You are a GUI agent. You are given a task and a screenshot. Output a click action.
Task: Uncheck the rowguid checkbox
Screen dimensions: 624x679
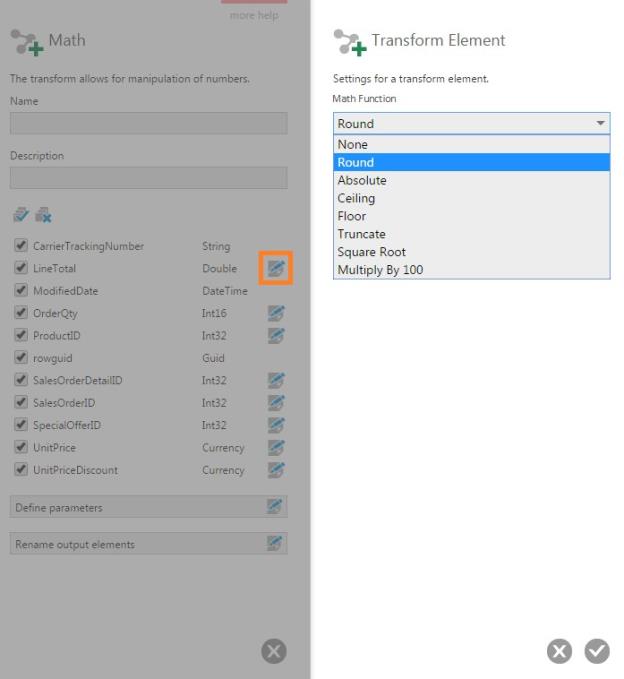[21, 358]
